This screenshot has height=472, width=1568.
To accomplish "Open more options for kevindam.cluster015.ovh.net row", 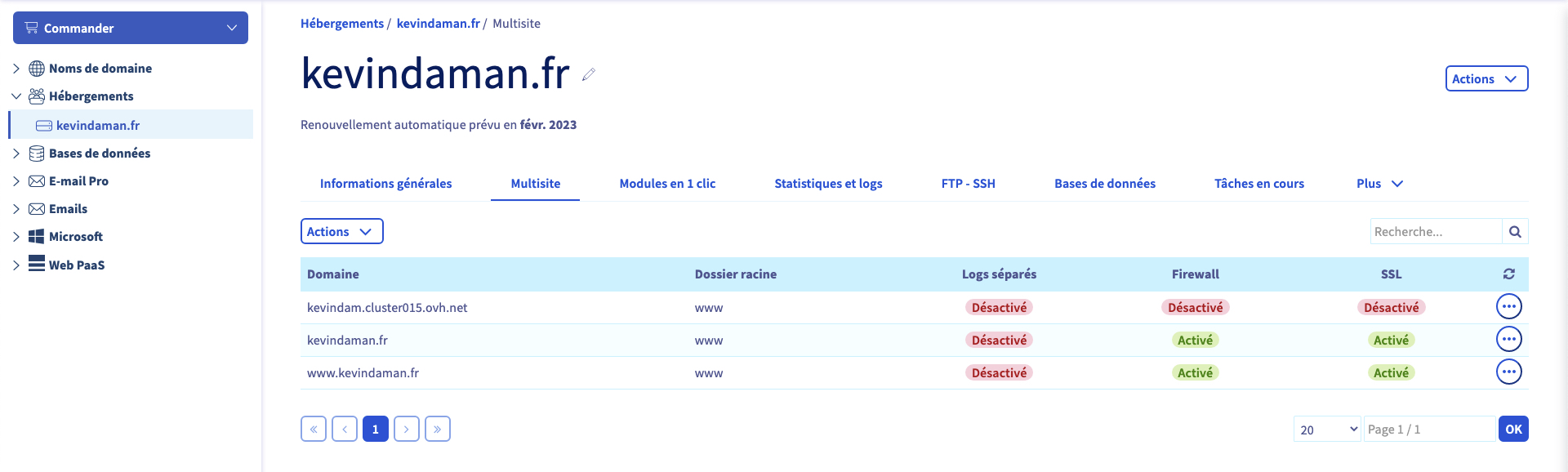I will pyautogui.click(x=1508, y=307).
